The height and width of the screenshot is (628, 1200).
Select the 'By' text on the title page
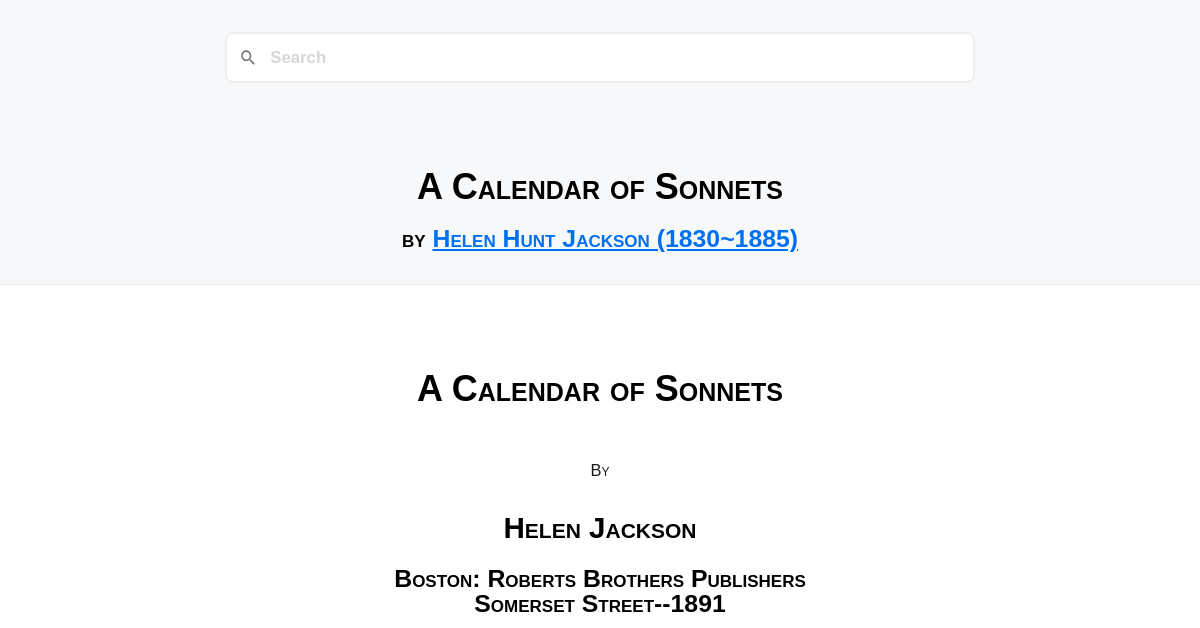[600, 470]
